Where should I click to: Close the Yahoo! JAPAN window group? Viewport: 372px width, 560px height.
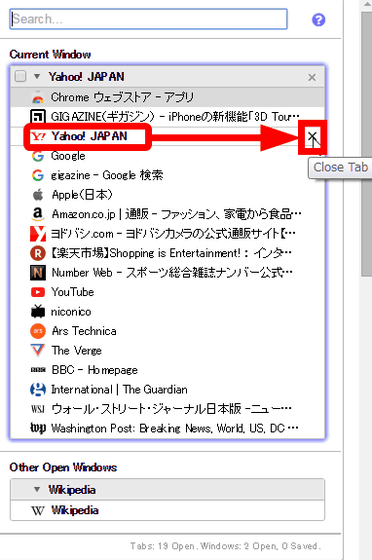(312, 77)
